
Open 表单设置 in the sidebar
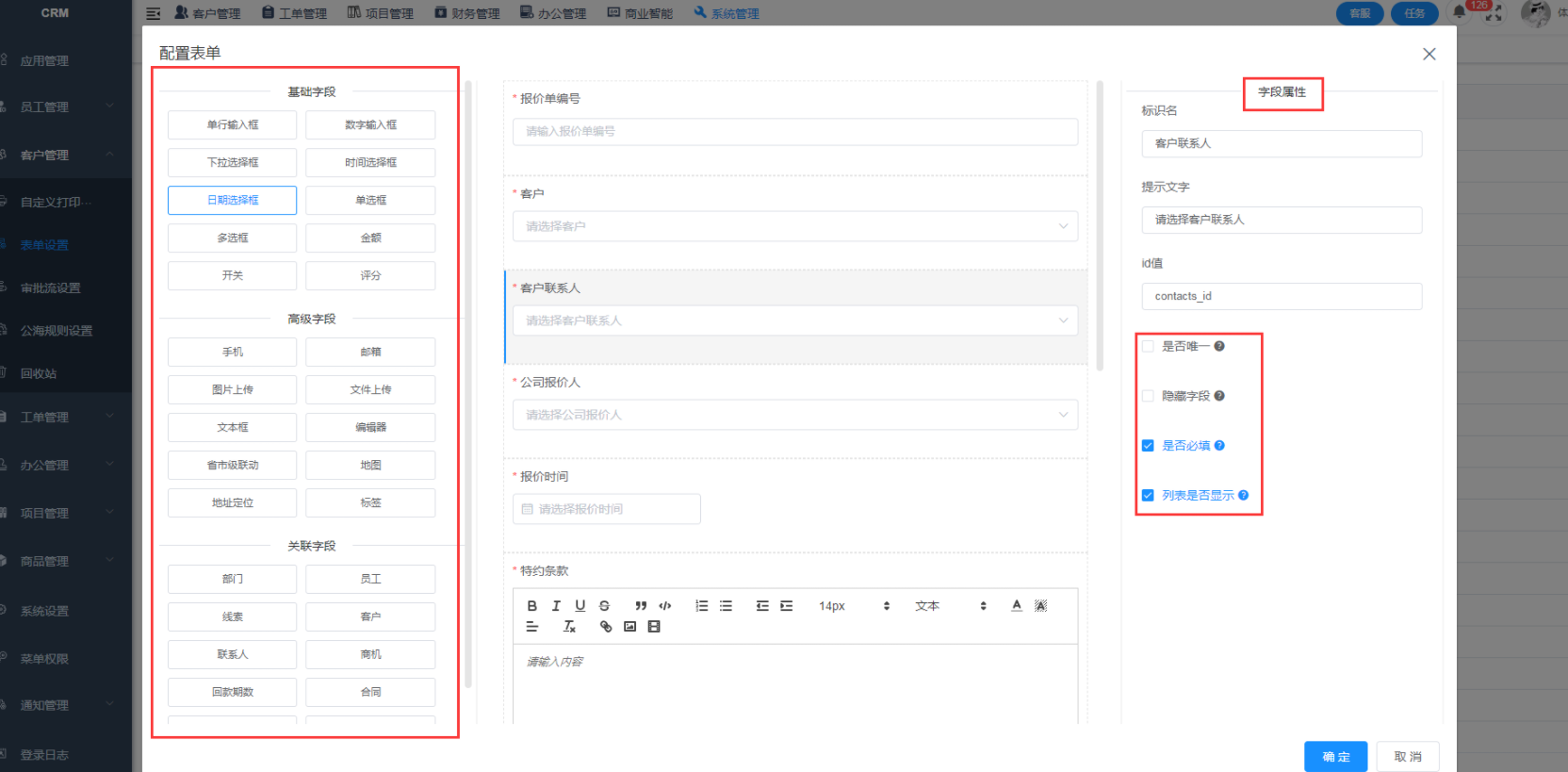tap(44, 245)
